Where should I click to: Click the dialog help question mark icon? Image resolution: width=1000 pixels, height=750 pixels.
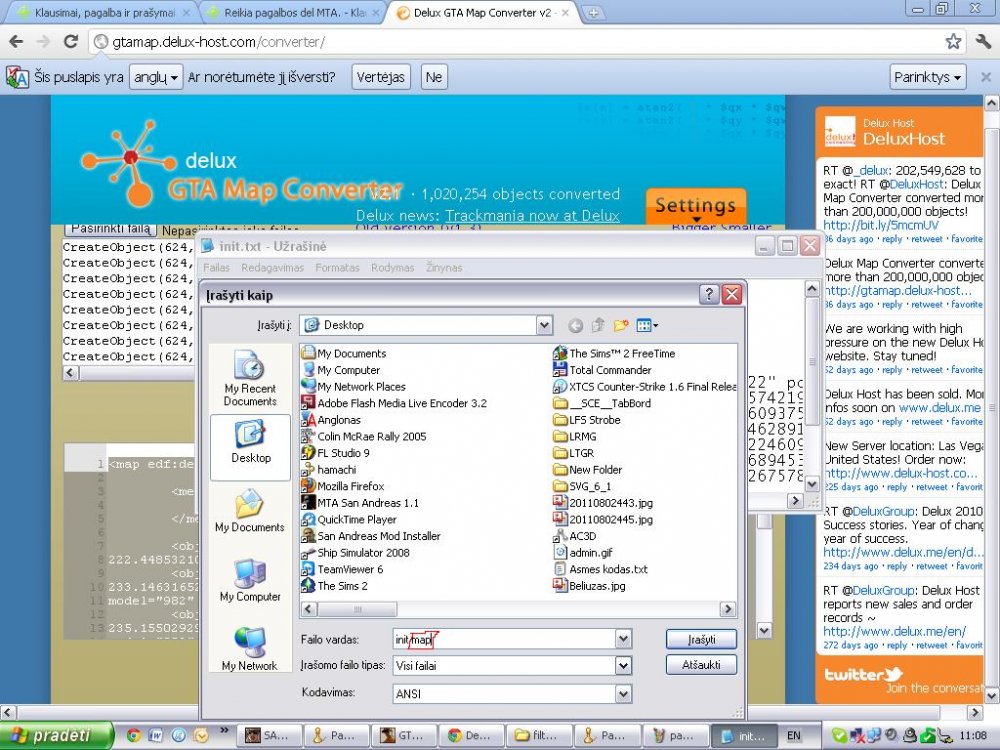tap(709, 295)
